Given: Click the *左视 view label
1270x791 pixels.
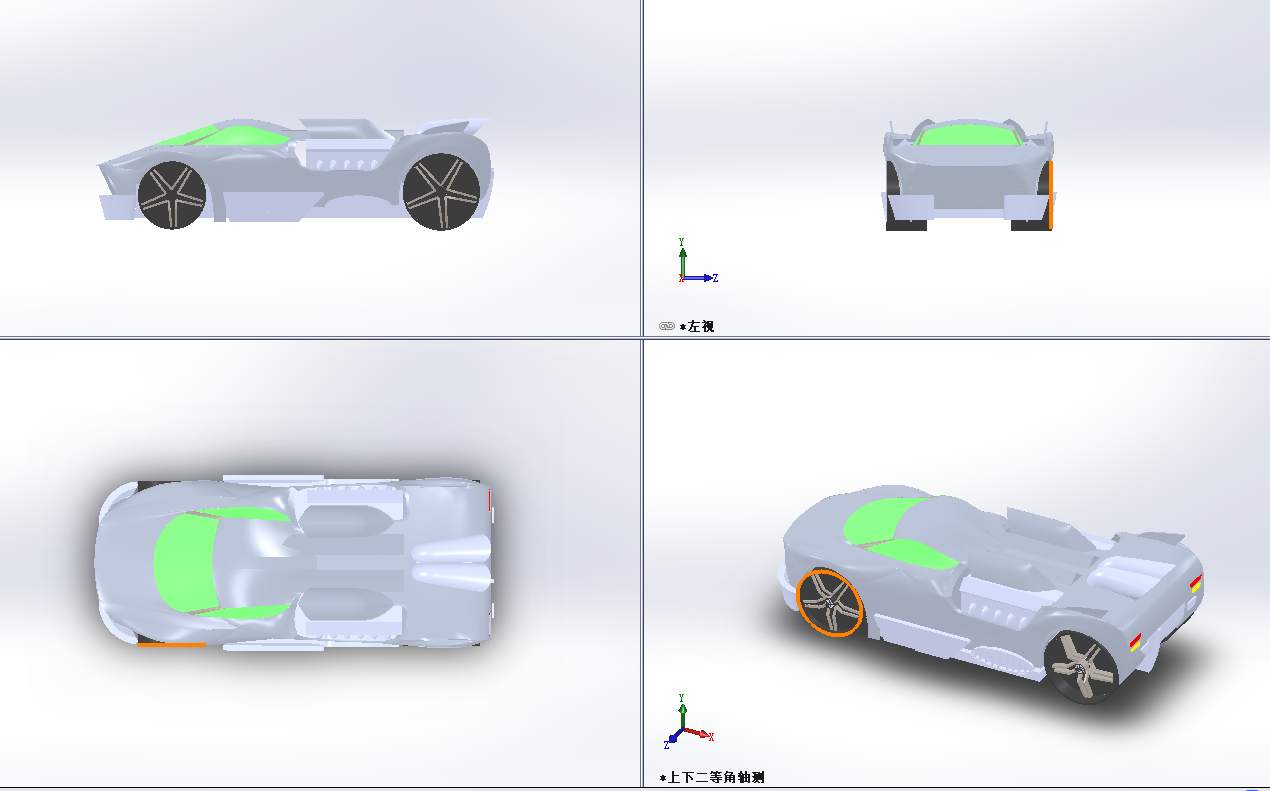Looking at the screenshot, I should (697, 326).
